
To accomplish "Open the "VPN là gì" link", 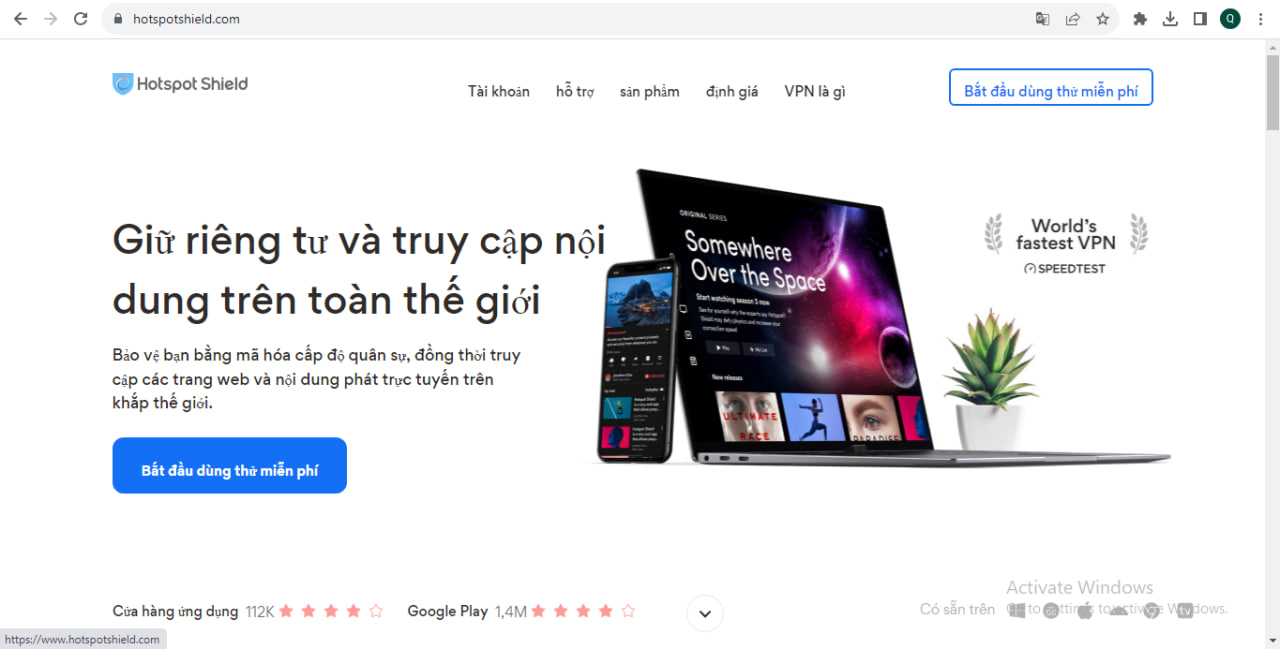I will (815, 91).
